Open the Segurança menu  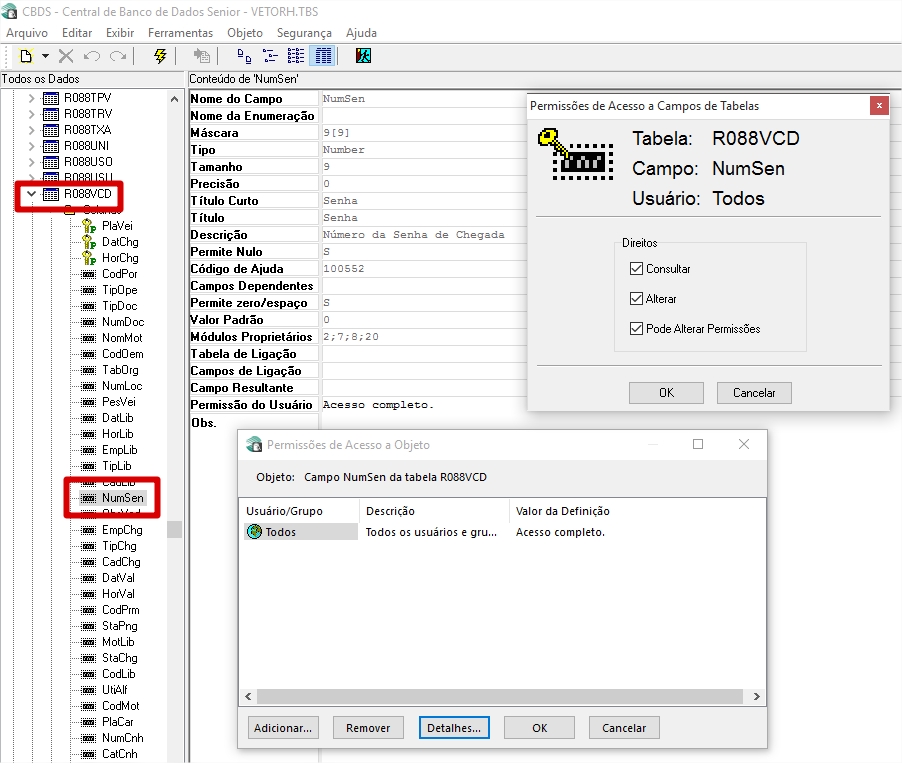click(x=304, y=33)
